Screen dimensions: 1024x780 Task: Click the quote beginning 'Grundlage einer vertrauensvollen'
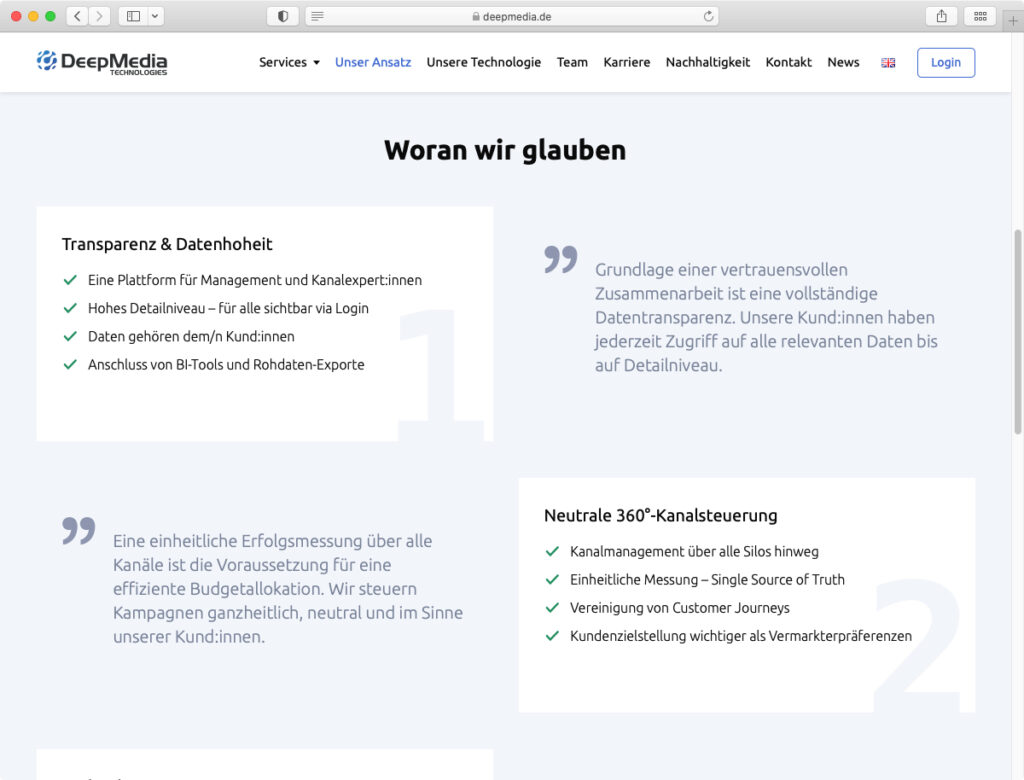[x=766, y=317]
